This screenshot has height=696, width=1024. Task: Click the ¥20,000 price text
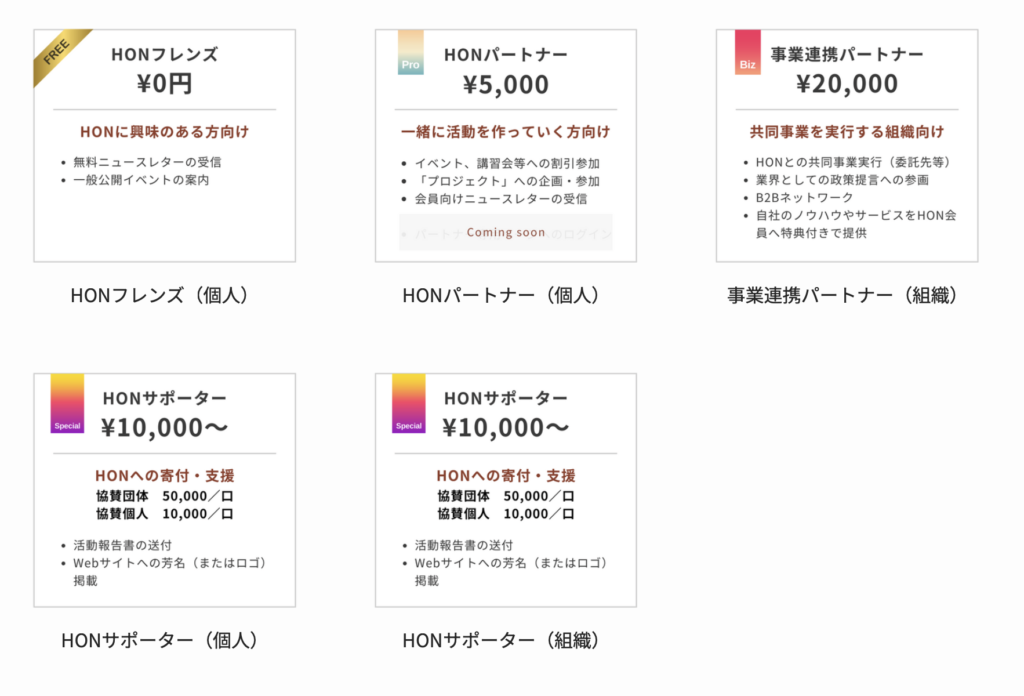coord(846,84)
